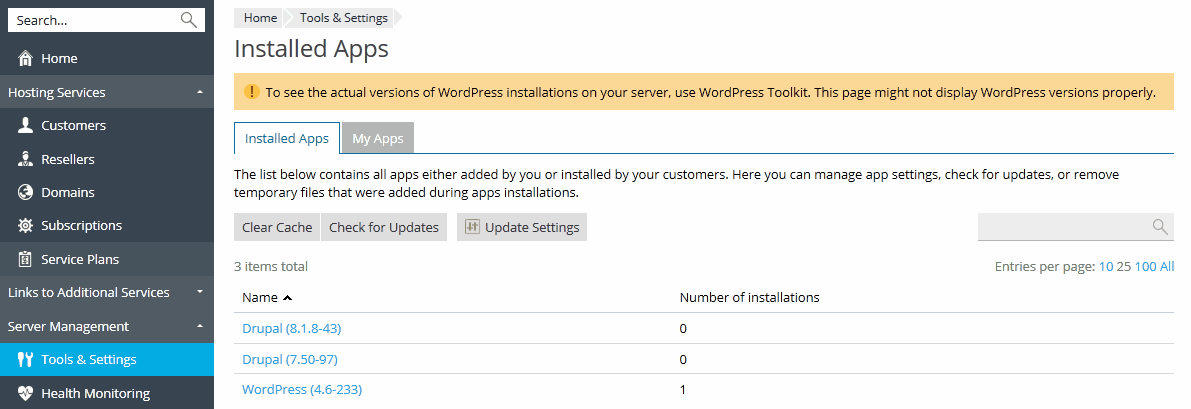The image size is (1191, 409).
Task: Open Update Settings
Action: [522, 227]
